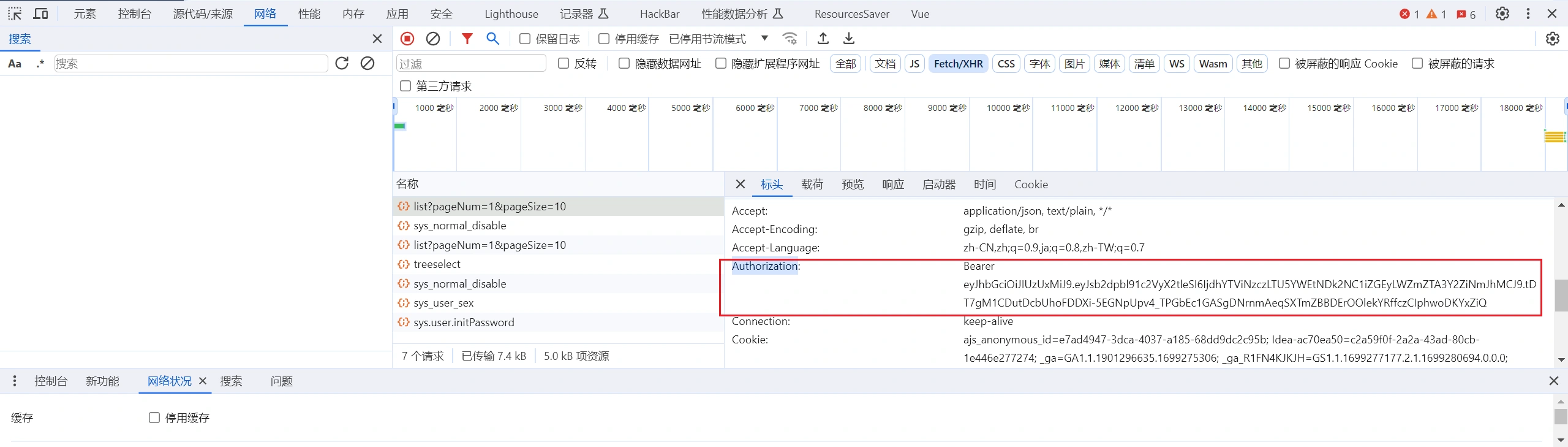
Task: Click the 9000 毫秒 mark on the timeline
Action: [946, 108]
